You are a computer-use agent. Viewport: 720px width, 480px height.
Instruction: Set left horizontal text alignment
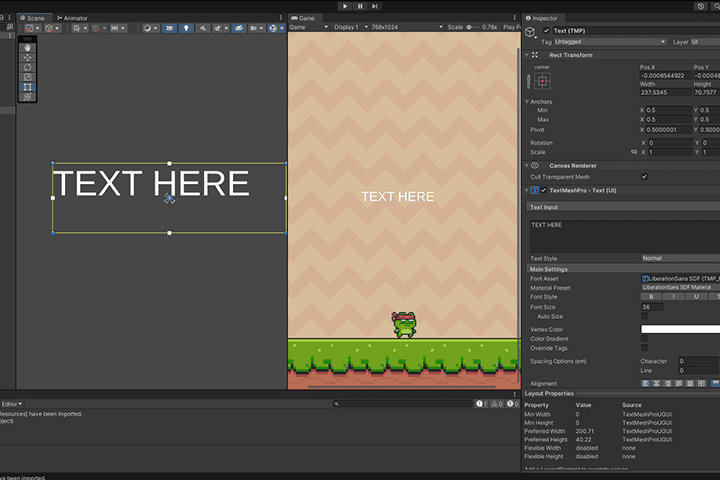pos(646,383)
